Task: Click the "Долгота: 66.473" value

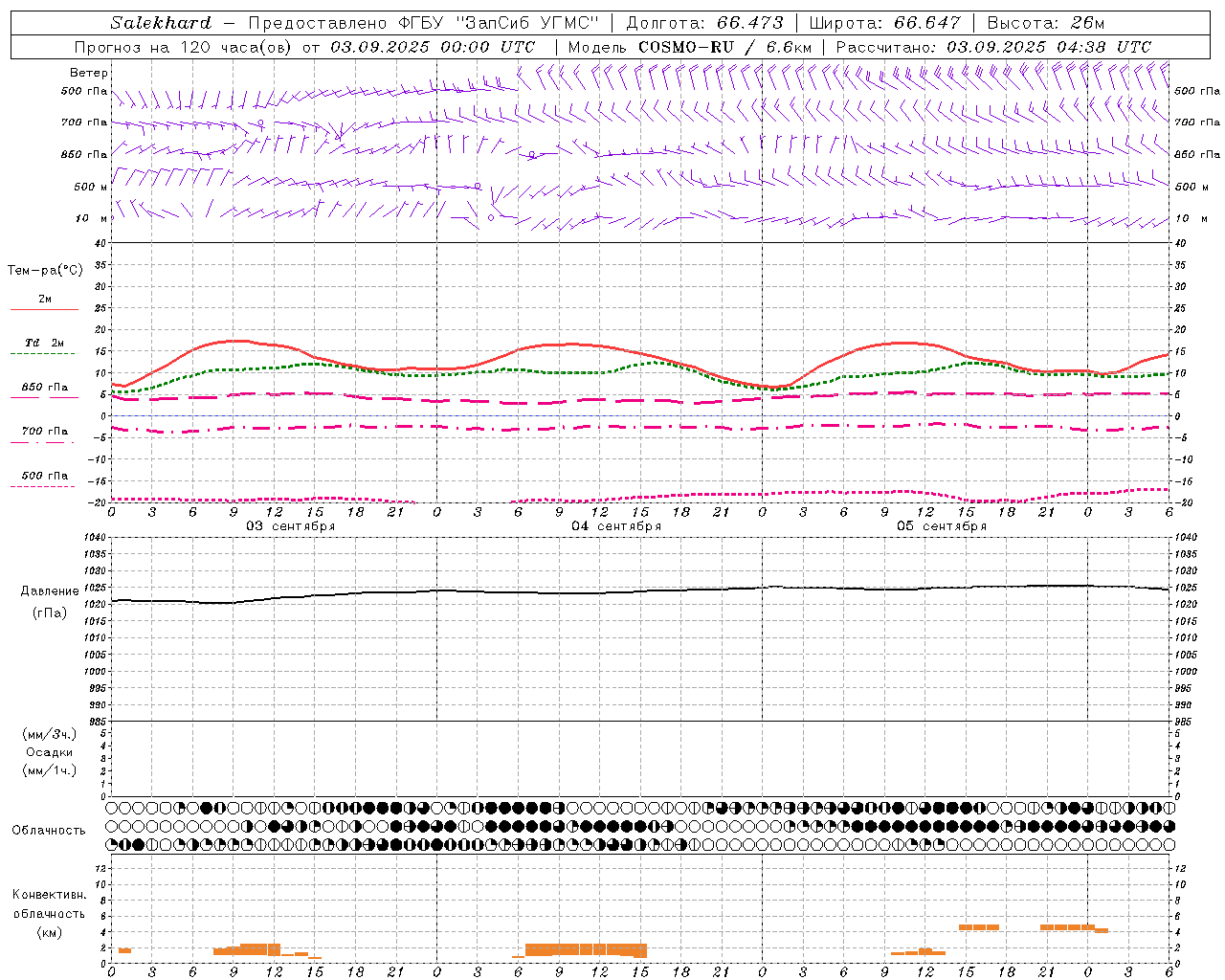Action: click(704, 23)
